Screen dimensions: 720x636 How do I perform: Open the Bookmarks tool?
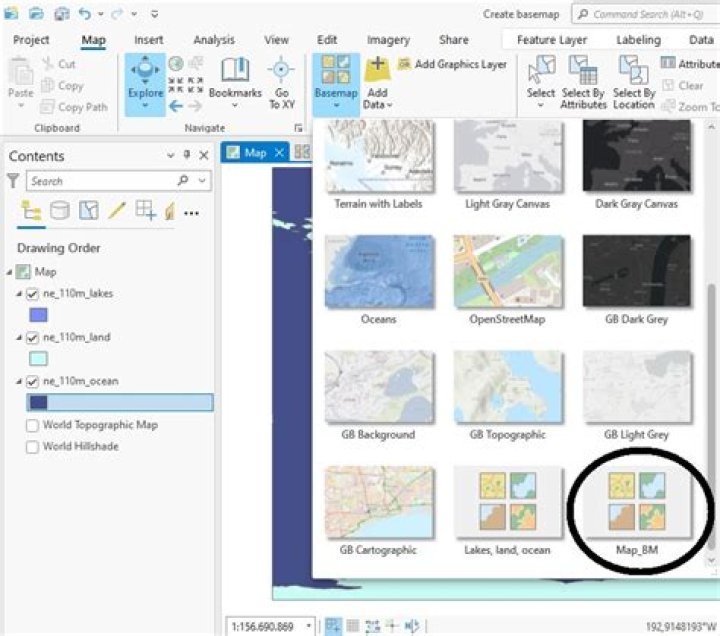pos(235,83)
